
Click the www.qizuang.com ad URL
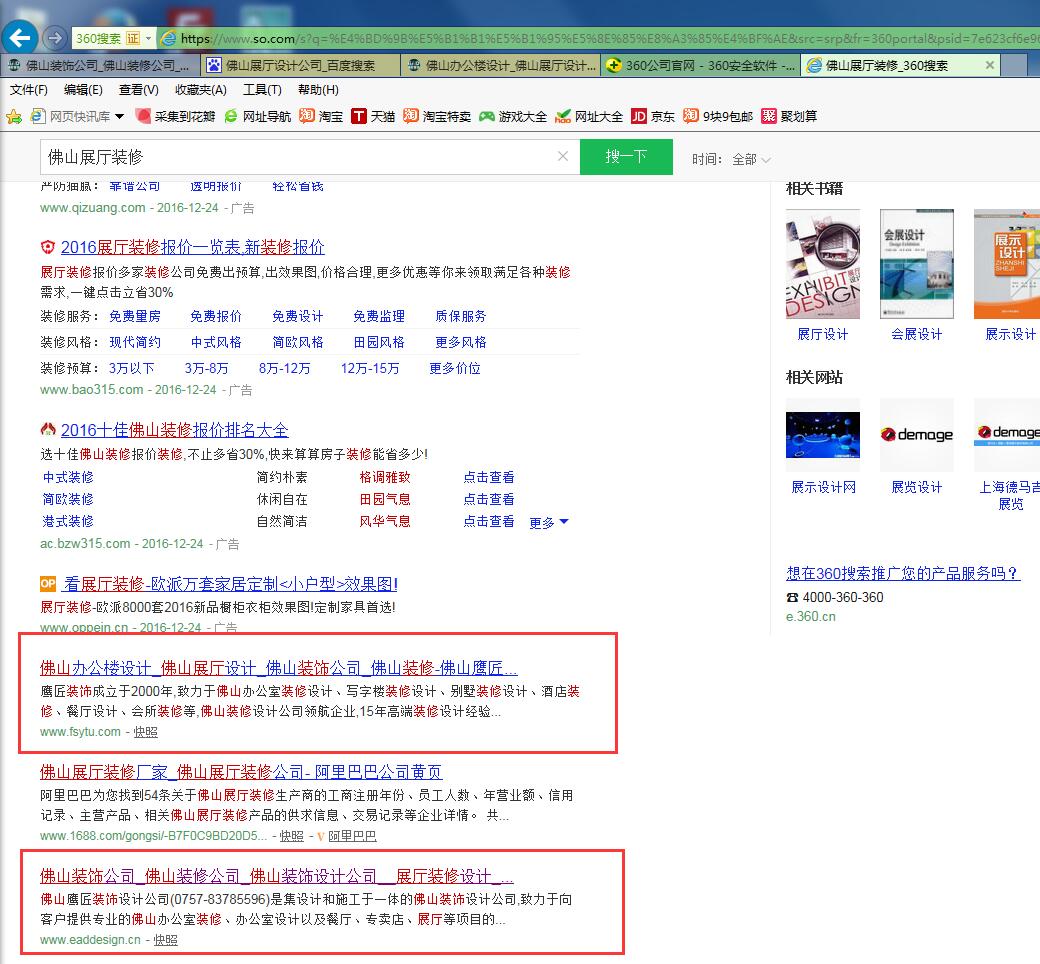point(92,208)
